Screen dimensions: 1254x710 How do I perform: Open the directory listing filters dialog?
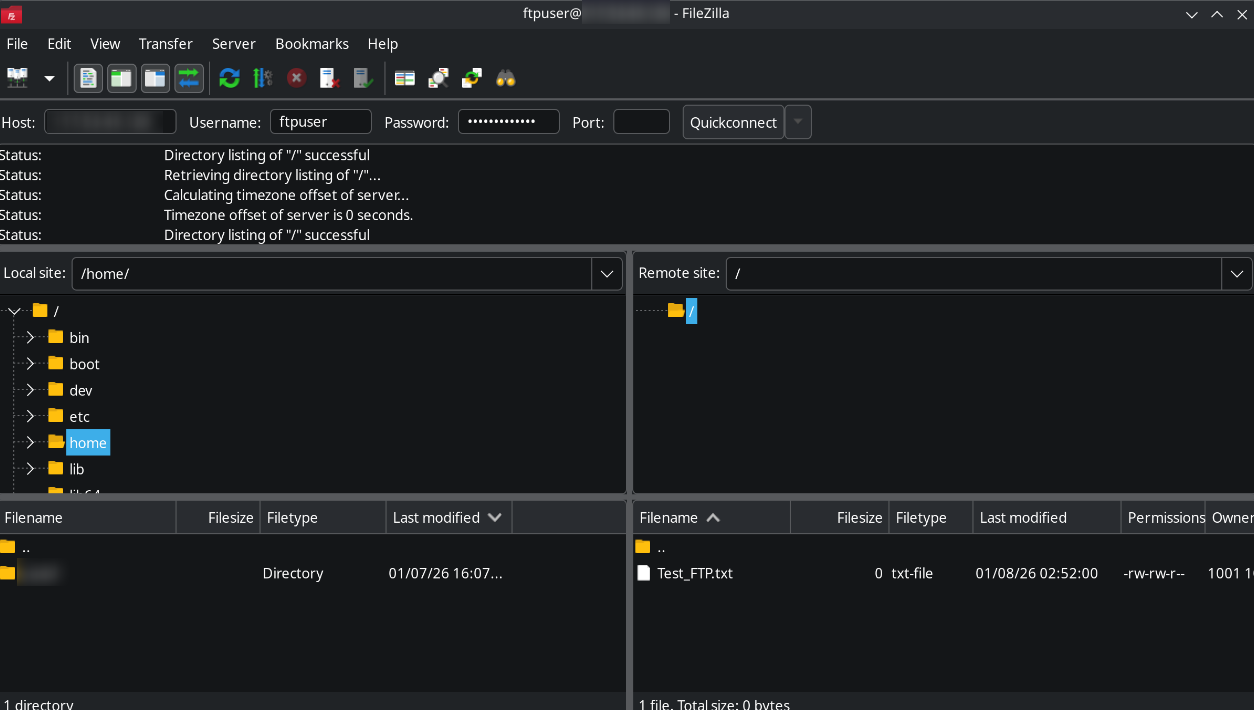pyautogui.click(x=404, y=78)
